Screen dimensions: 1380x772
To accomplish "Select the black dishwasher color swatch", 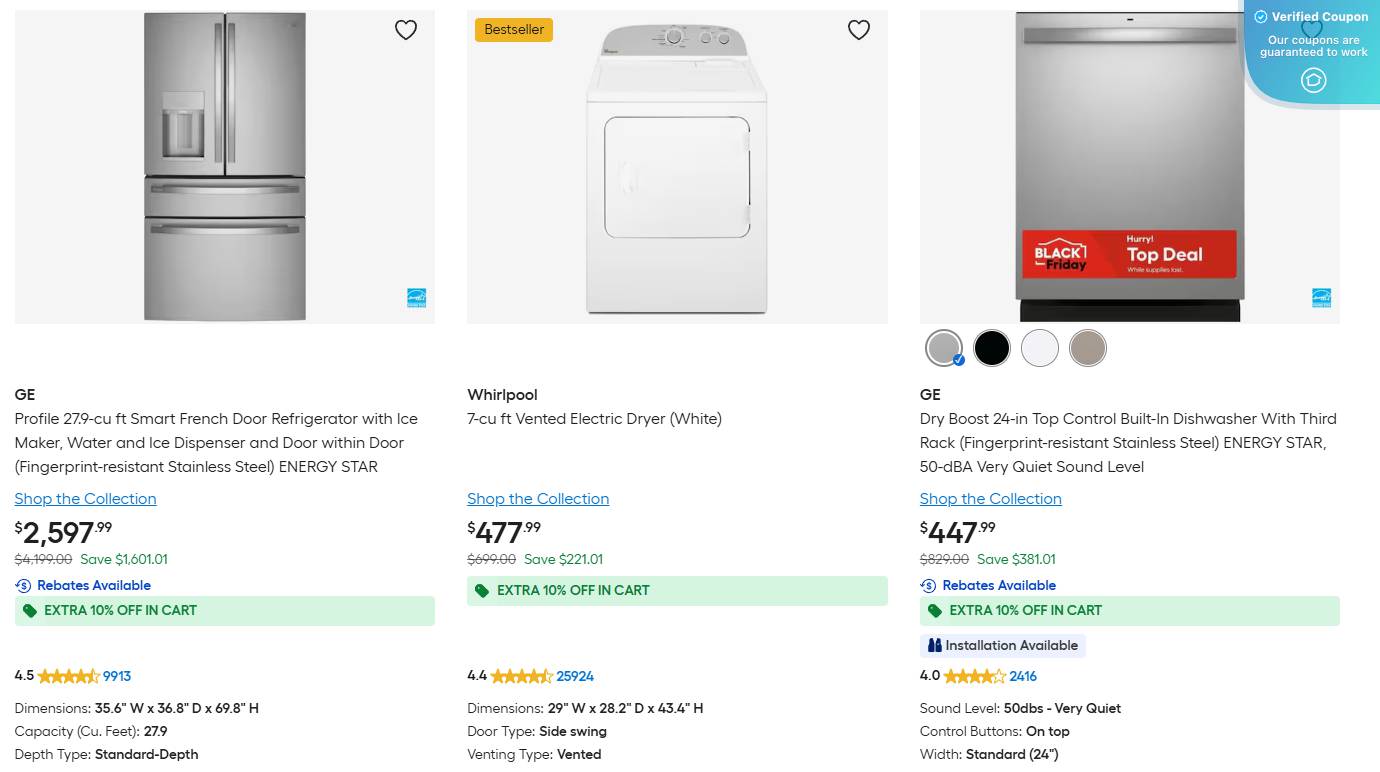I will tap(992, 348).
